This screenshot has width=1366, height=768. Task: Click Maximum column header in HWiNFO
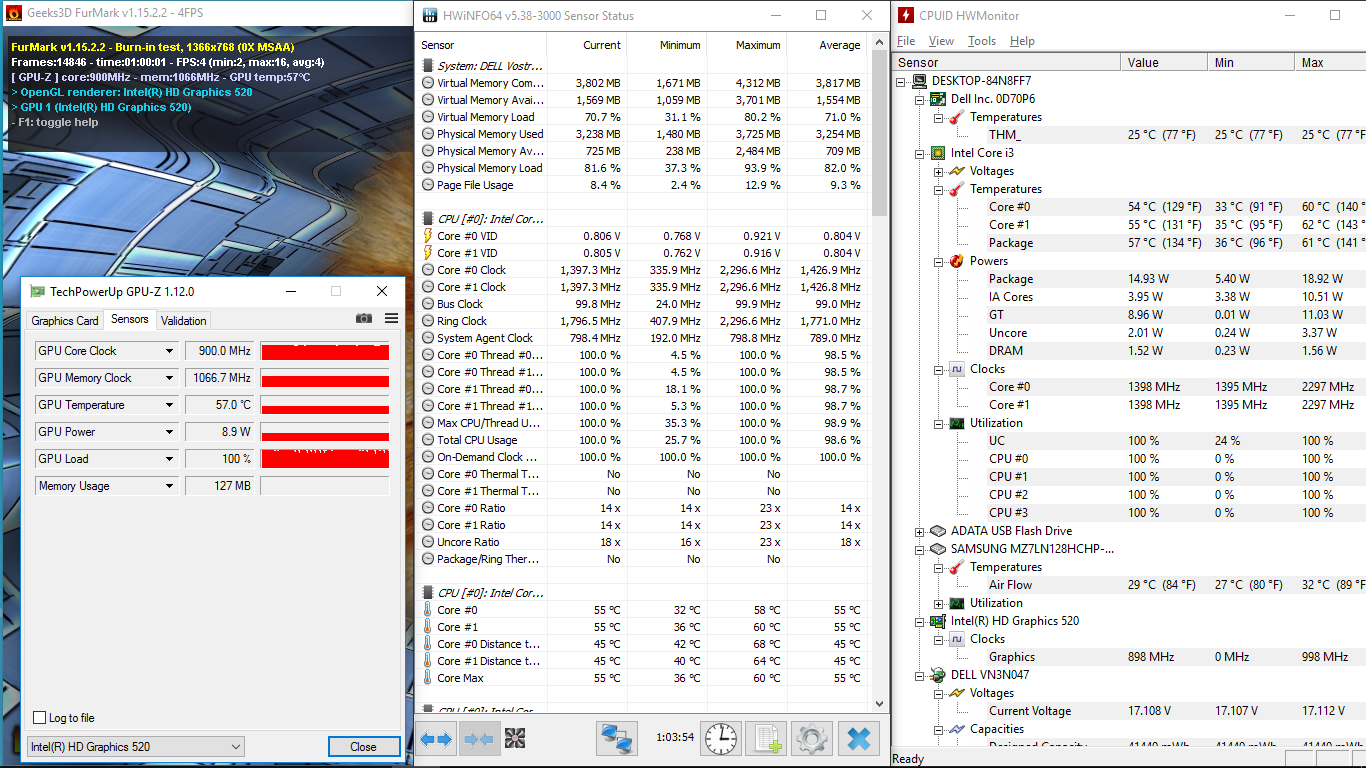coord(746,45)
